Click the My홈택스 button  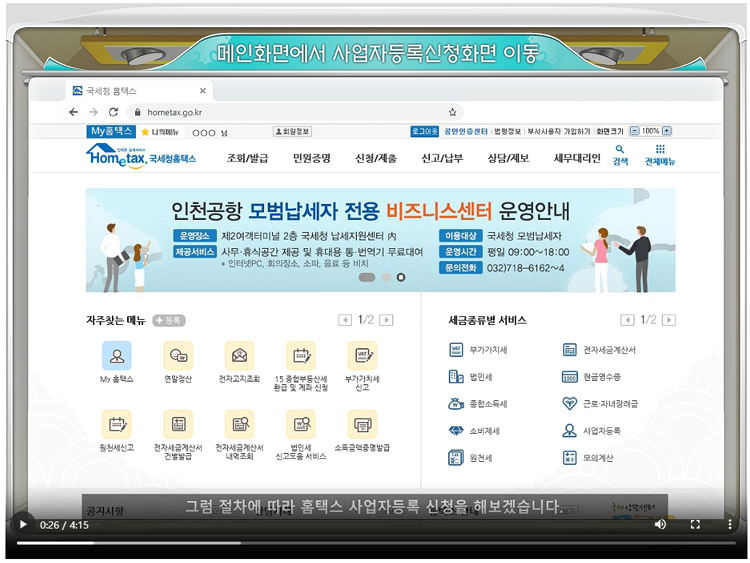pyautogui.click(x=111, y=131)
